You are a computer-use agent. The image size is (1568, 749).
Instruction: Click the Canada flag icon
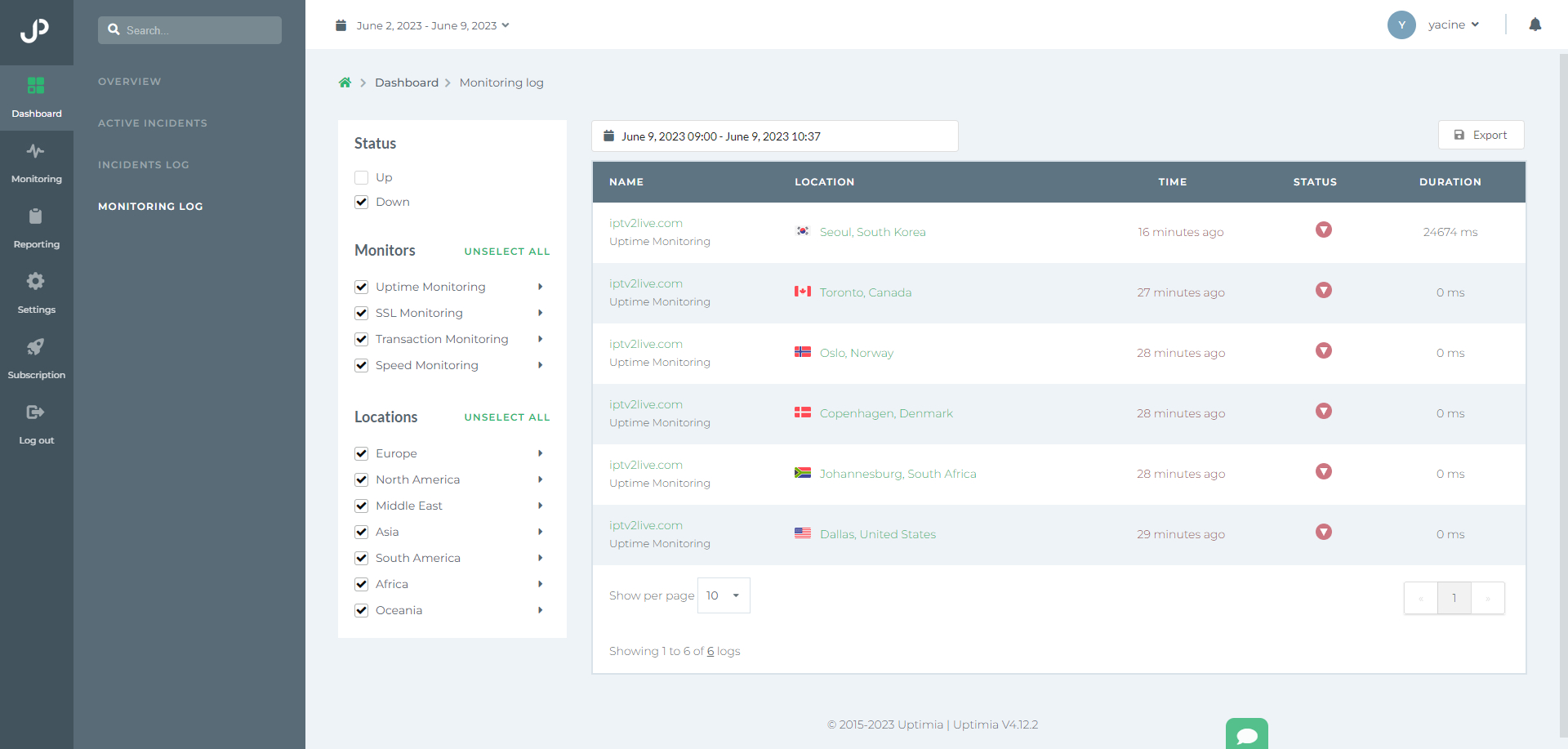click(803, 292)
